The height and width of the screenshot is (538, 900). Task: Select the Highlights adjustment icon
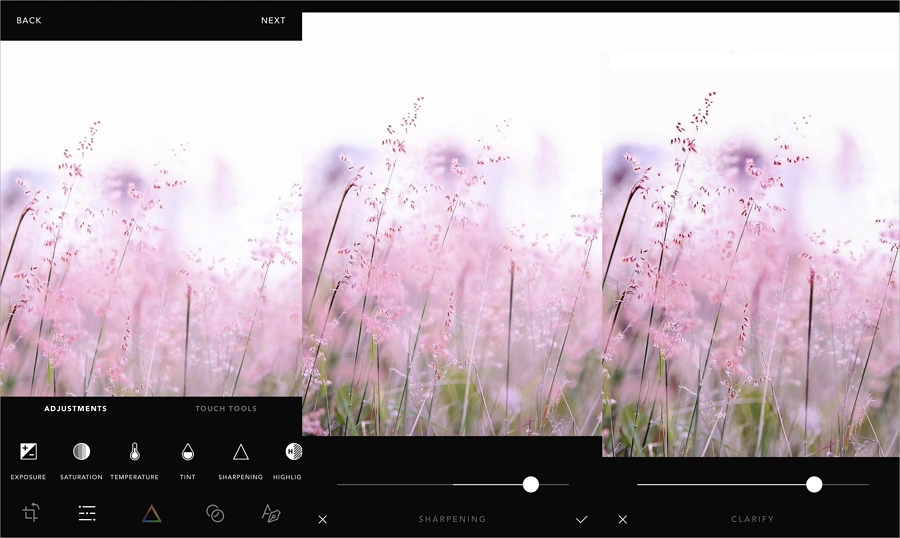[x=293, y=452]
